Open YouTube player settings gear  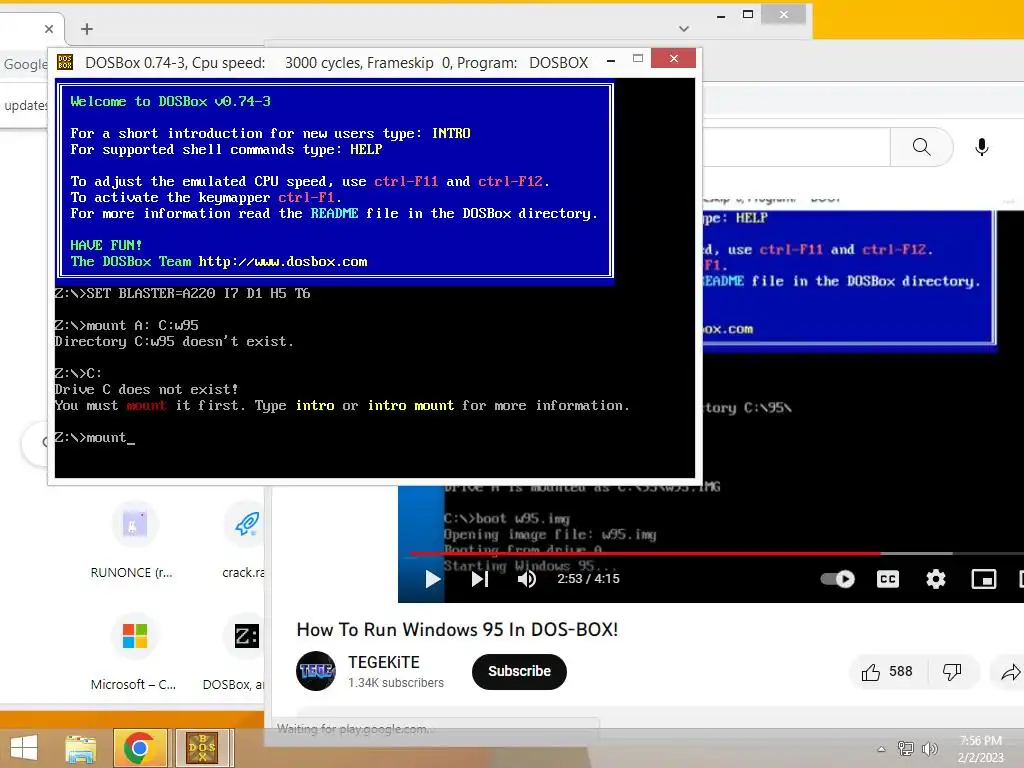pos(936,579)
